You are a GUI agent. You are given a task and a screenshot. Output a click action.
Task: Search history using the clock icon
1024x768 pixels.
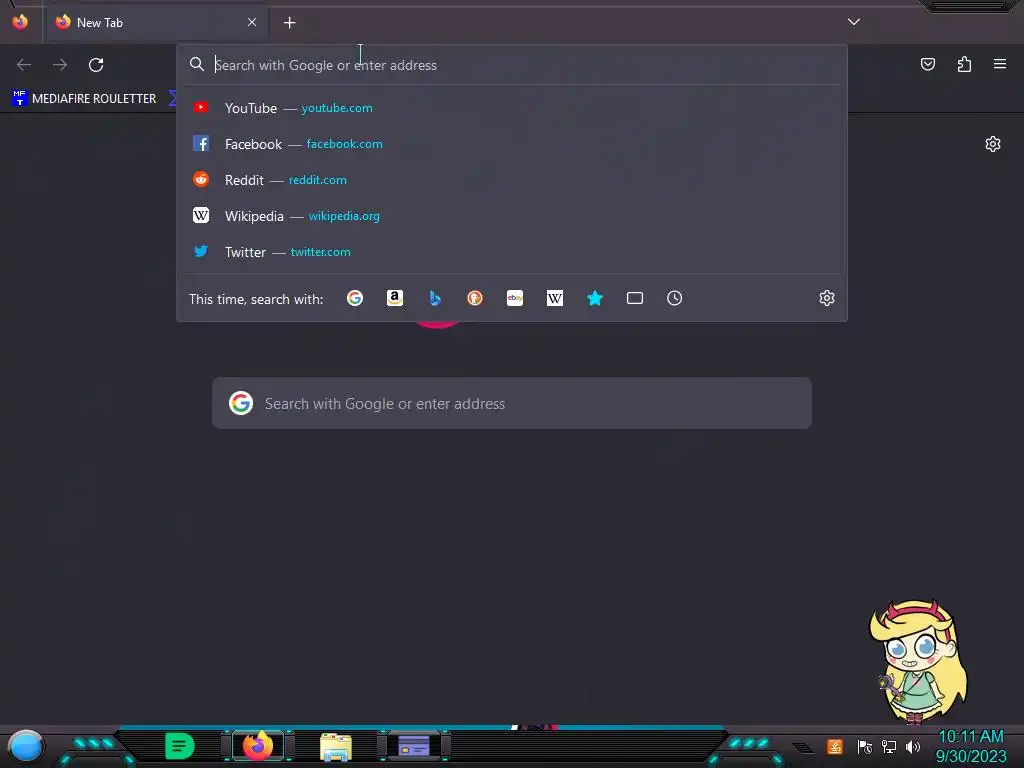click(675, 298)
